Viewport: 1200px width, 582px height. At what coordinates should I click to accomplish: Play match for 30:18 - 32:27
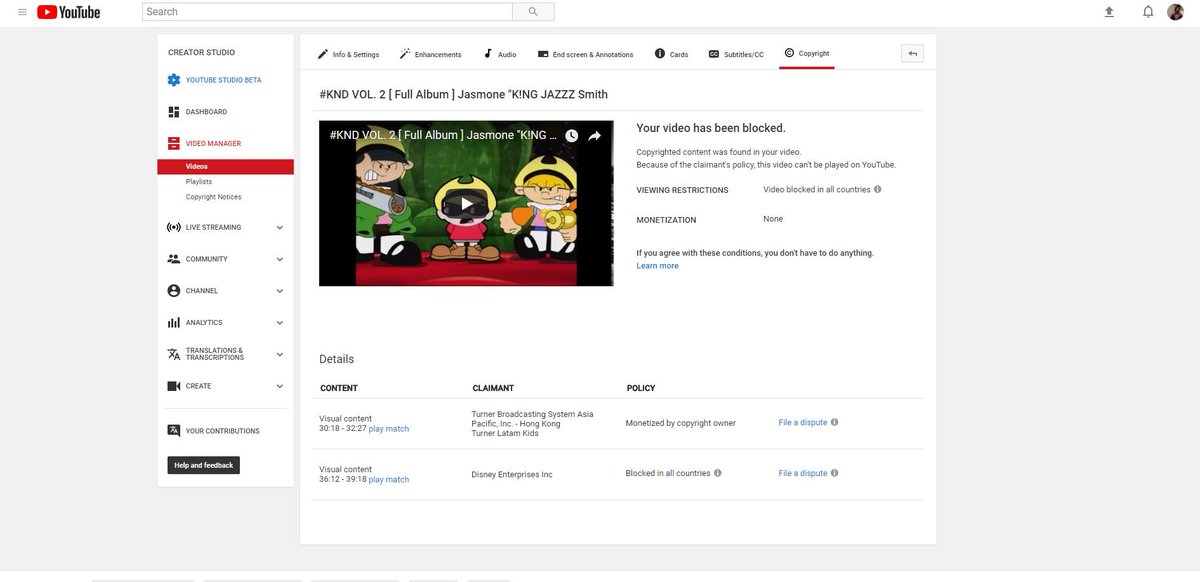click(389, 429)
